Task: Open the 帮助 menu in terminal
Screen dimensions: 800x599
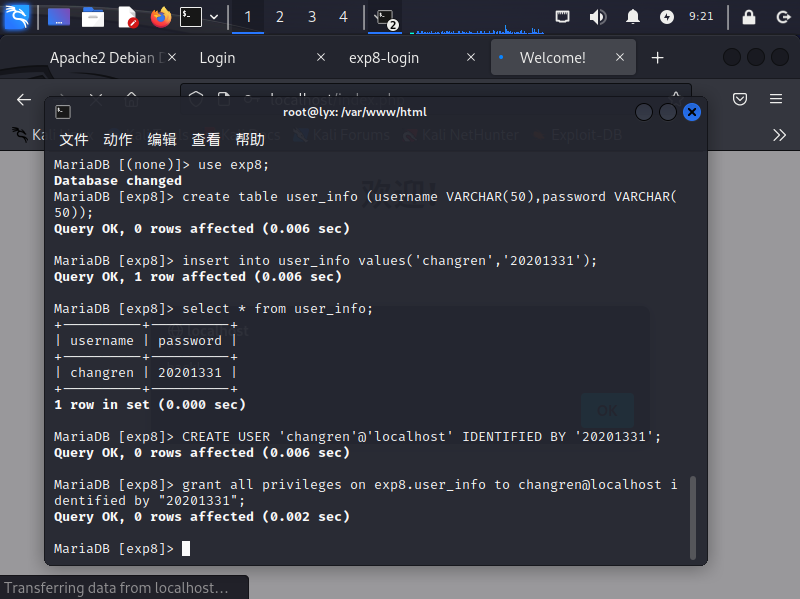Action: [x=250, y=139]
